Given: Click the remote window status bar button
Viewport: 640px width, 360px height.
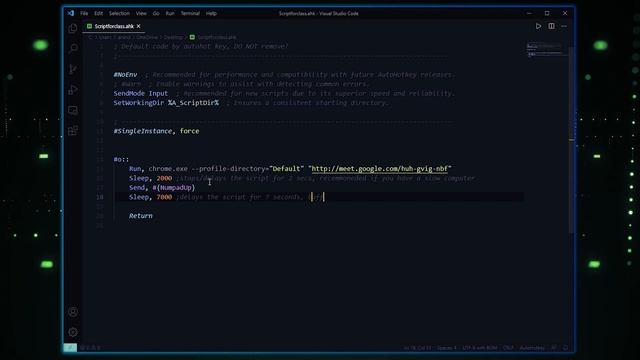Looking at the screenshot, I should point(70,348).
